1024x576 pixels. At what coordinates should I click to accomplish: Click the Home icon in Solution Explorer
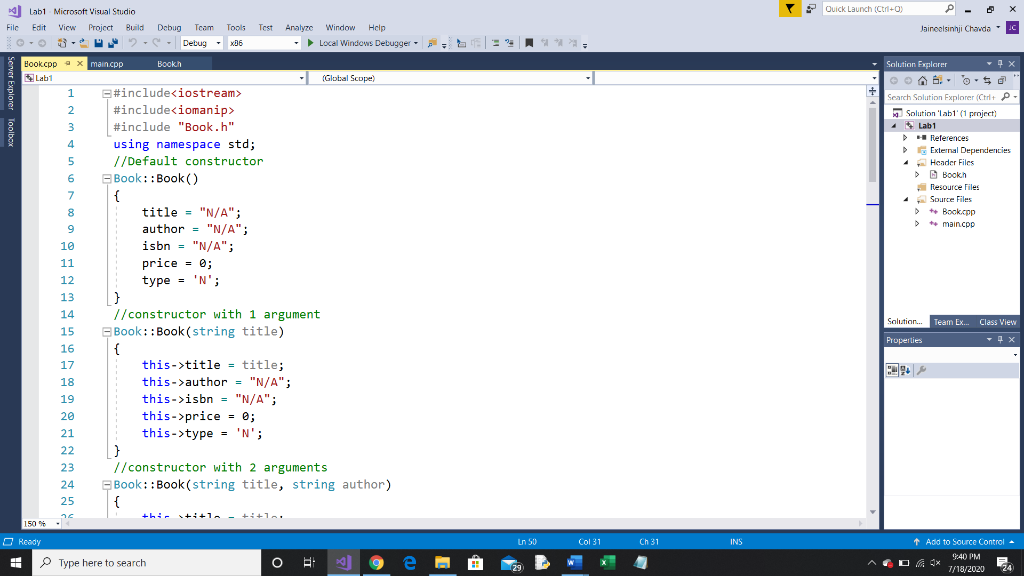[922, 80]
